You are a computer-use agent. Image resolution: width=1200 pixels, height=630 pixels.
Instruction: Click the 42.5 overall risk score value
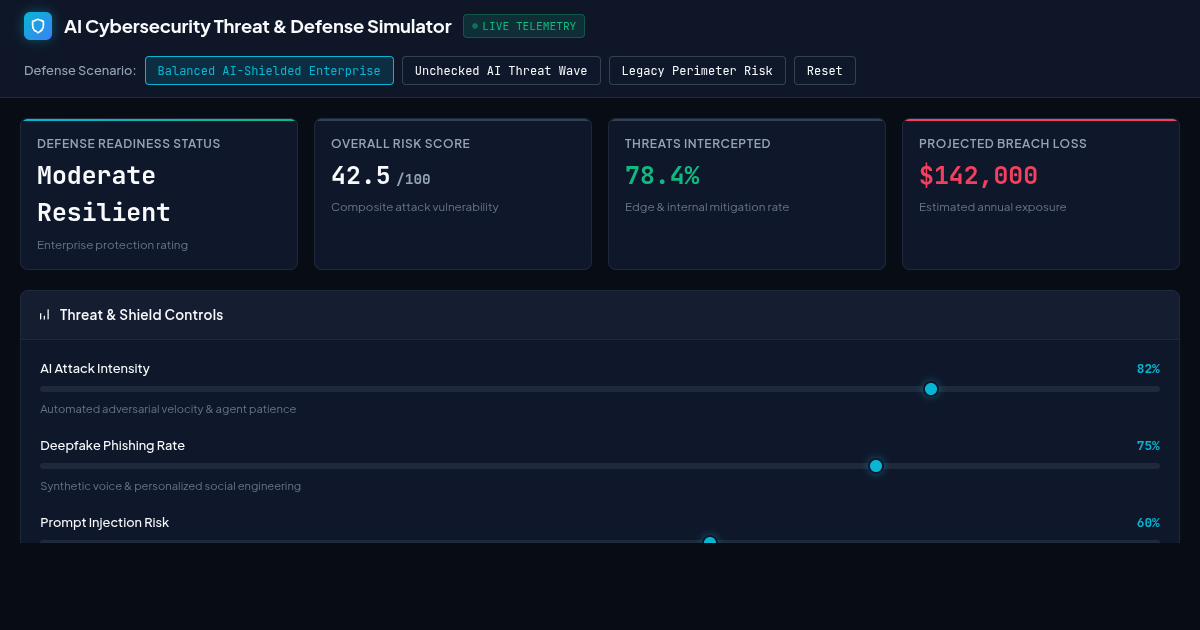(361, 176)
